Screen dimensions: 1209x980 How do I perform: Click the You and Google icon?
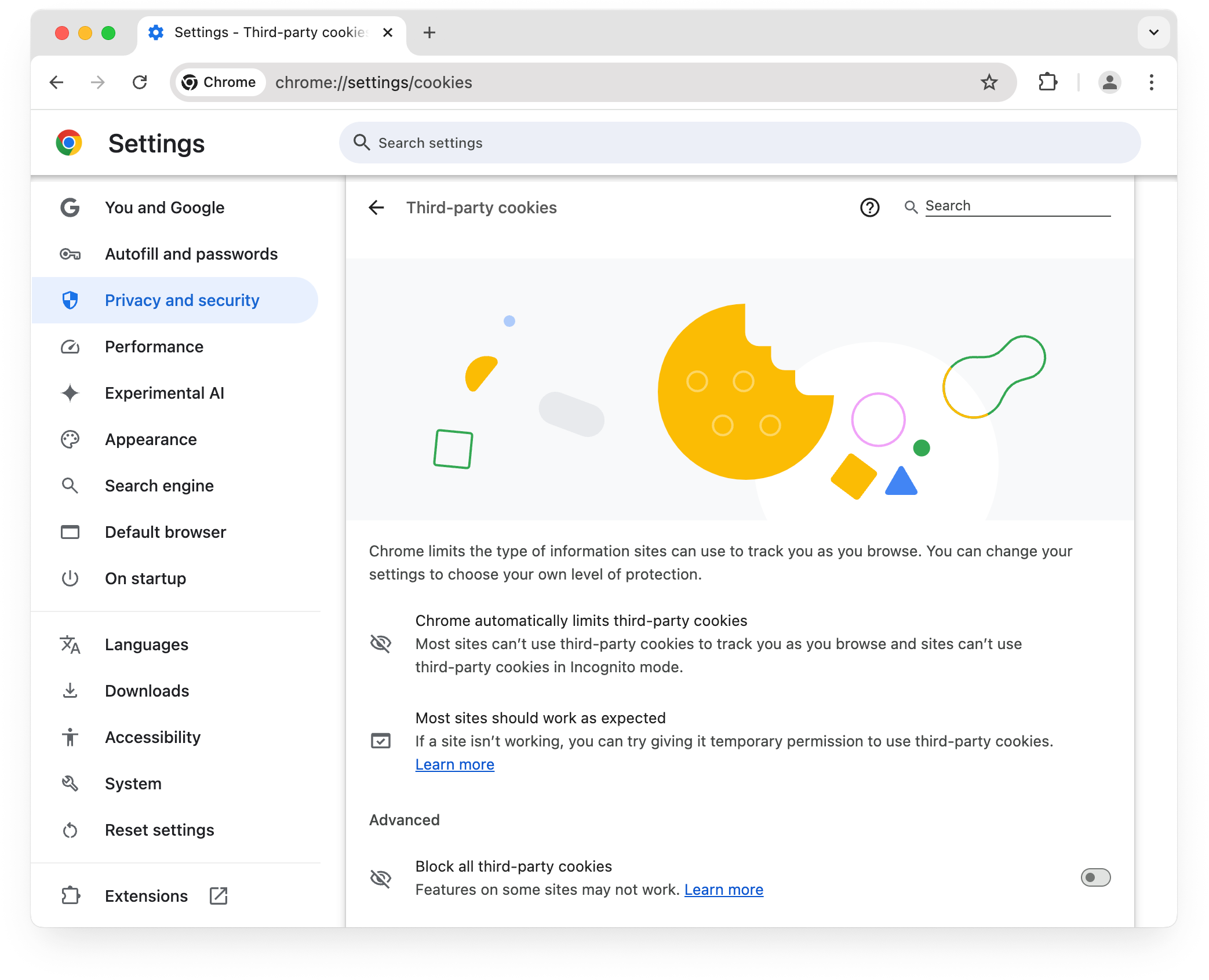[x=71, y=207]
